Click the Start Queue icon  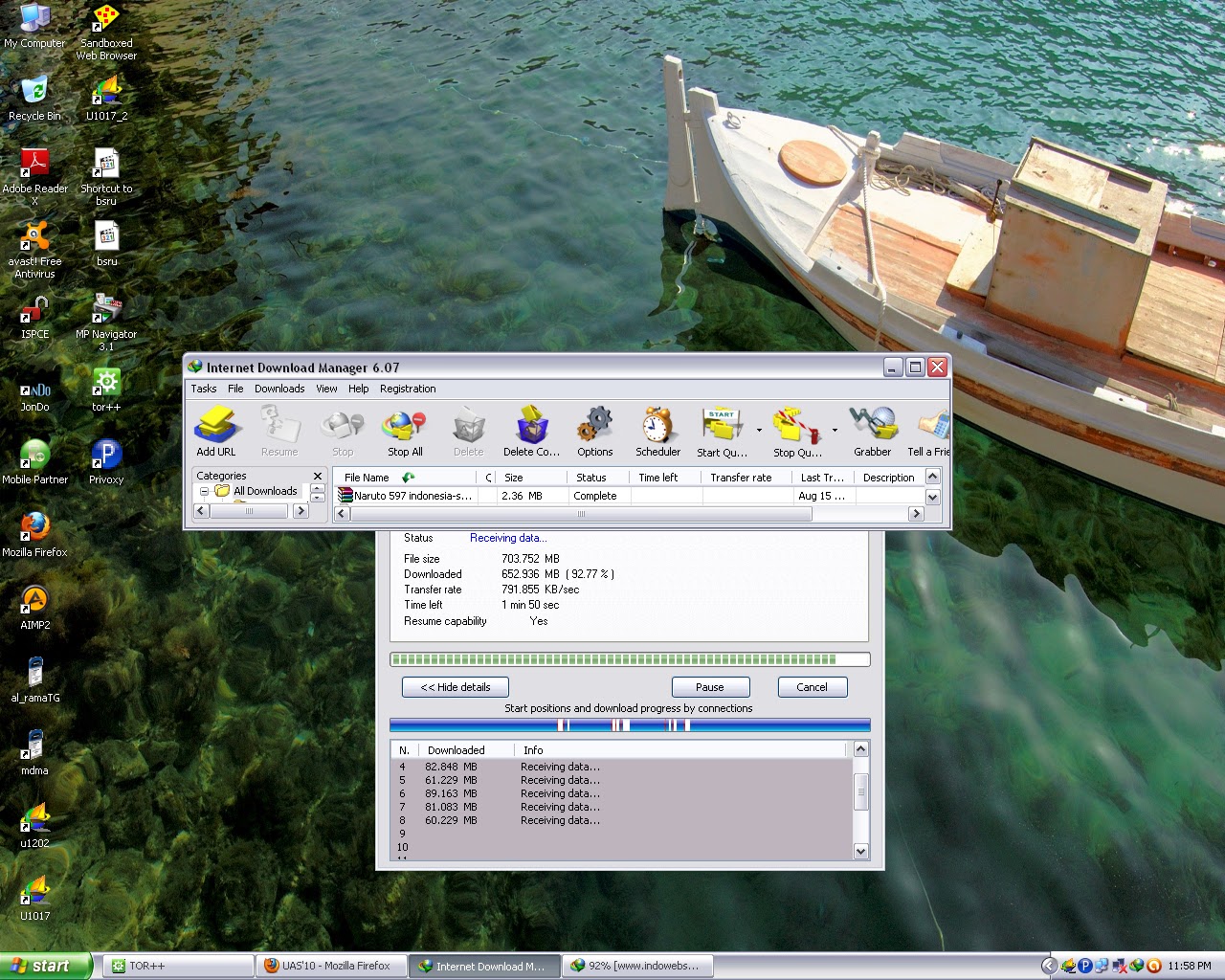[723, 432]
